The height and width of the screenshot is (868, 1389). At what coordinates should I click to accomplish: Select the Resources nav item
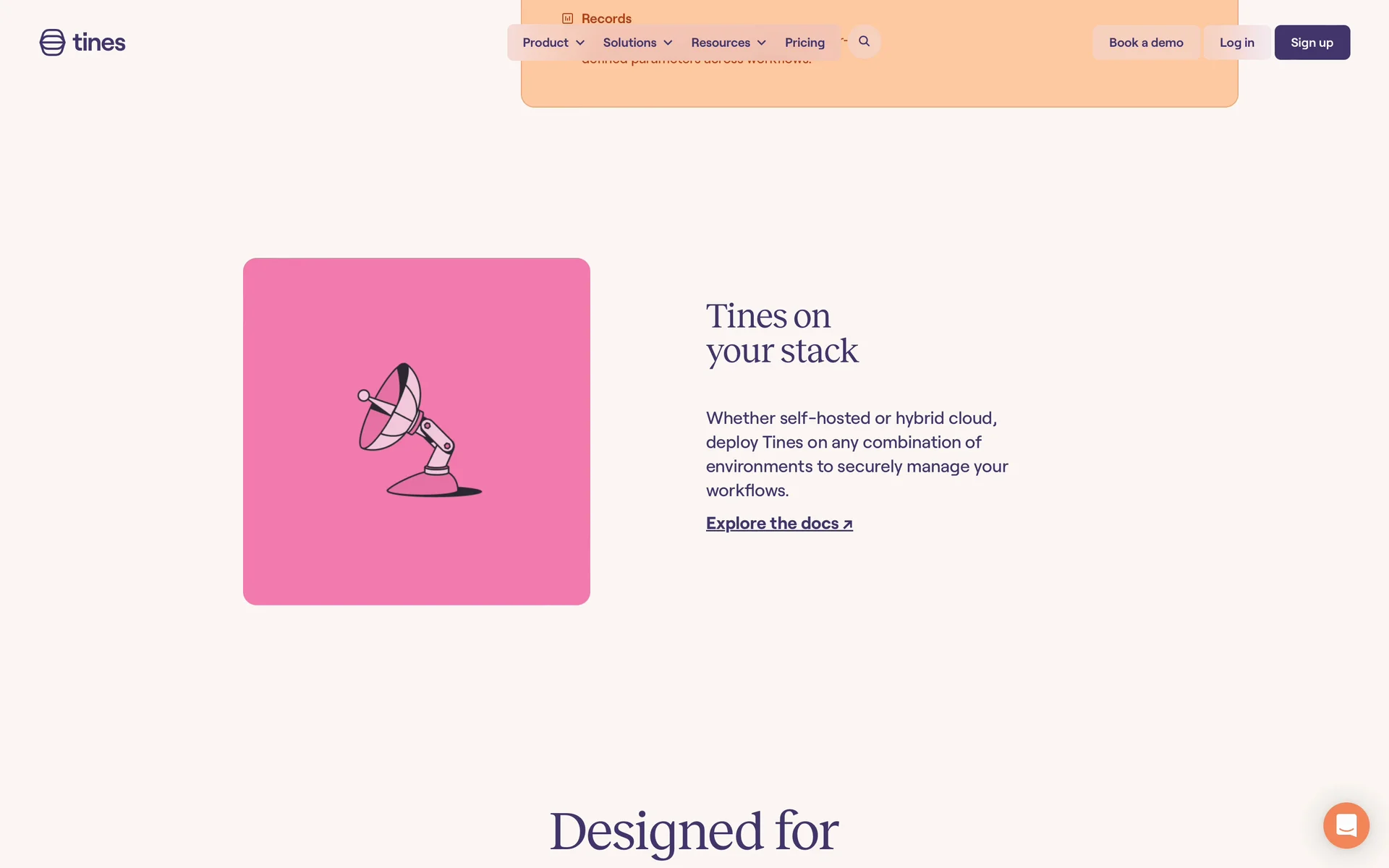(x=729, y=43)
